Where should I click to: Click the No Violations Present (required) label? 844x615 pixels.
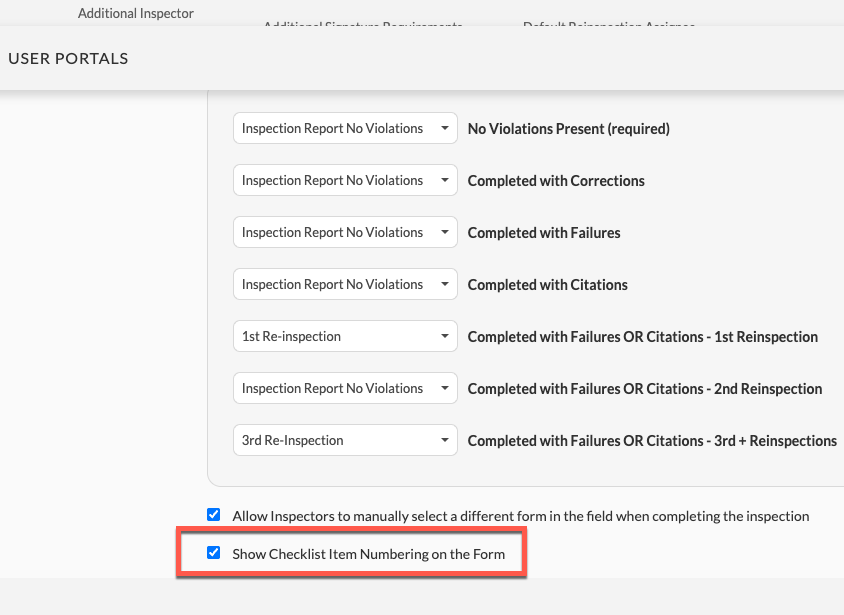point(568,129)
